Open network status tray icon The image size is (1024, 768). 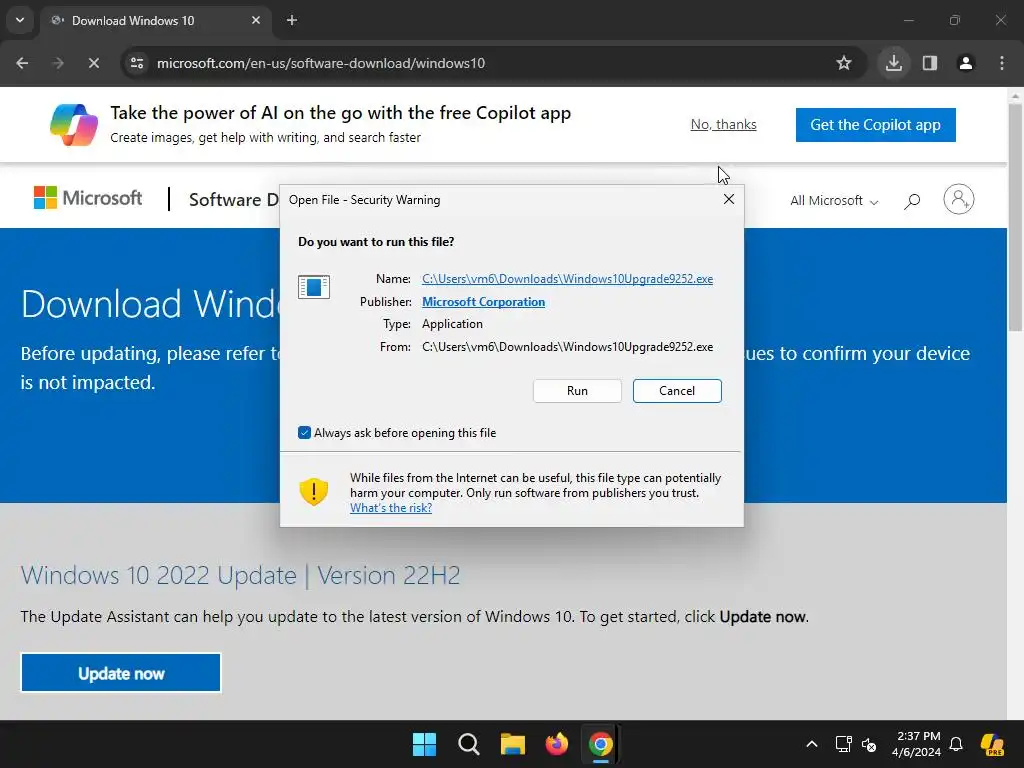(x=843, y=744)
